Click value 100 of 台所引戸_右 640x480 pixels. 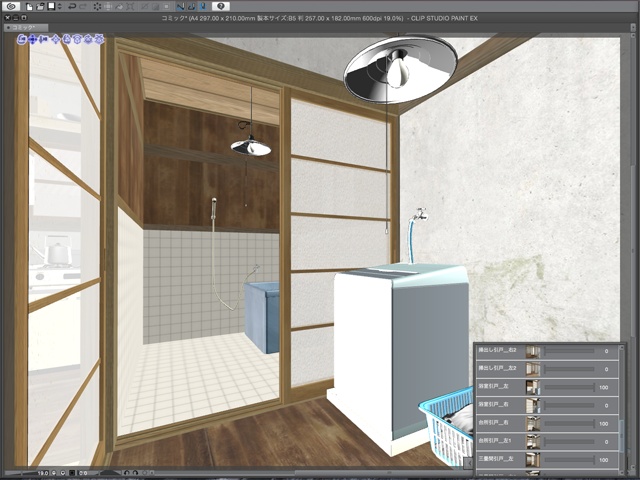(604, 424)
